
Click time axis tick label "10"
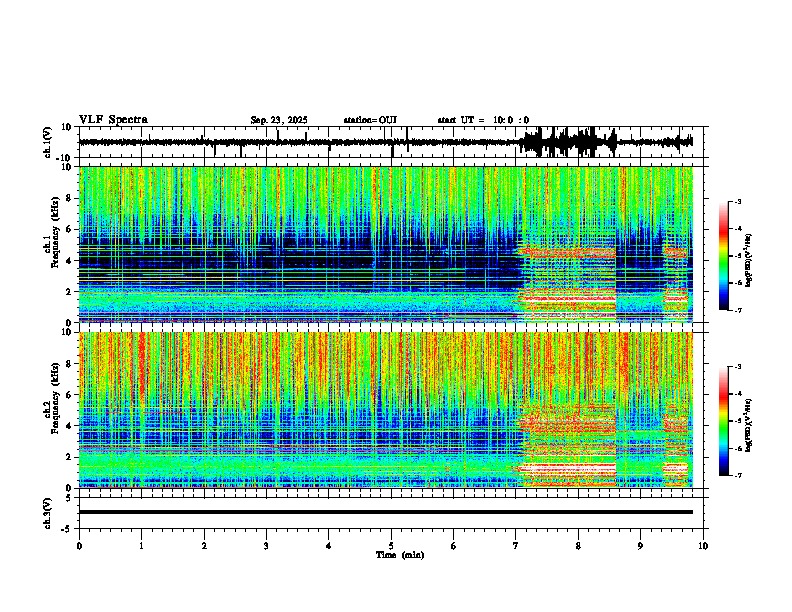point(703,546)
